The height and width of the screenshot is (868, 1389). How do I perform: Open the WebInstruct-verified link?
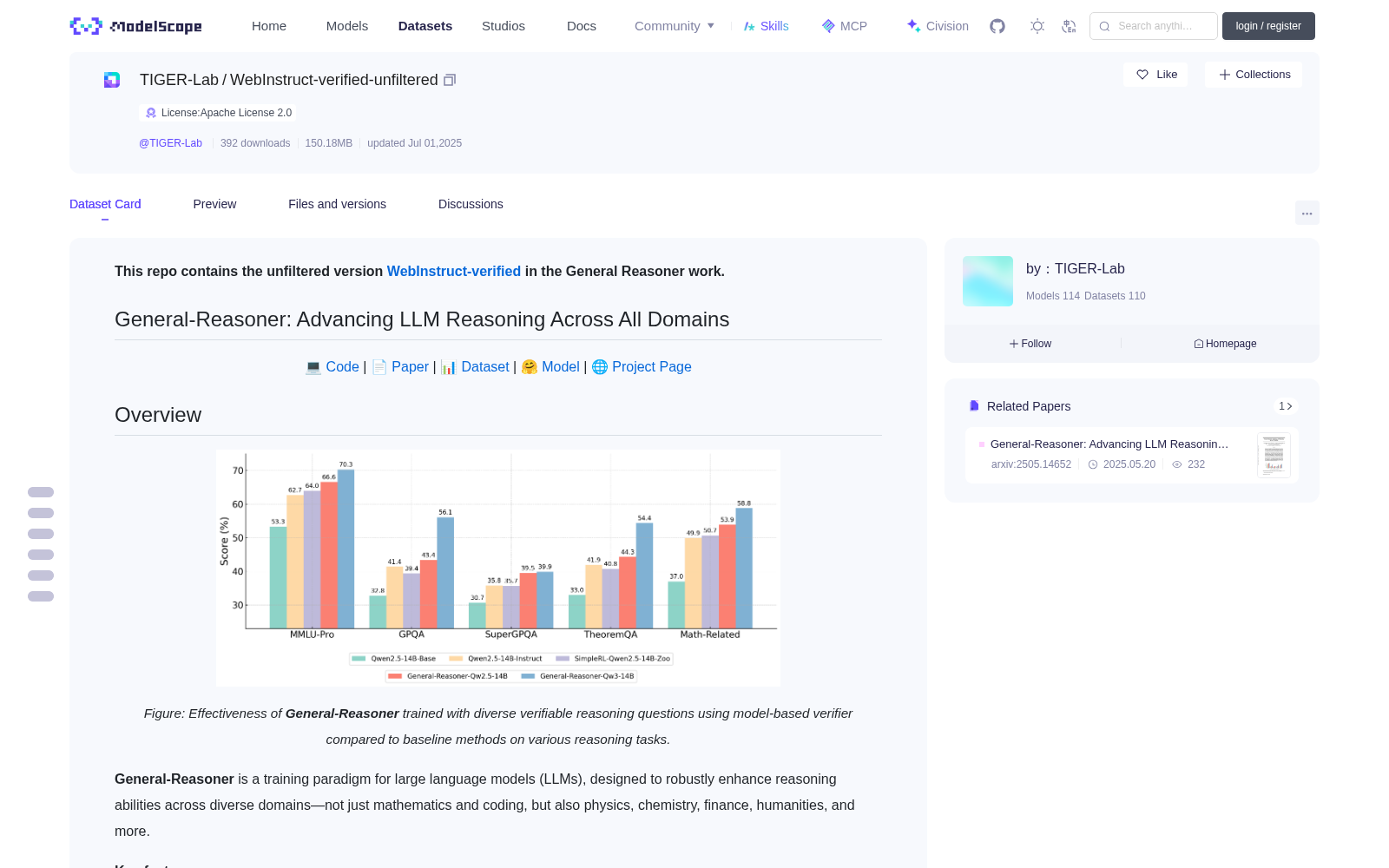tap(454, 271)
